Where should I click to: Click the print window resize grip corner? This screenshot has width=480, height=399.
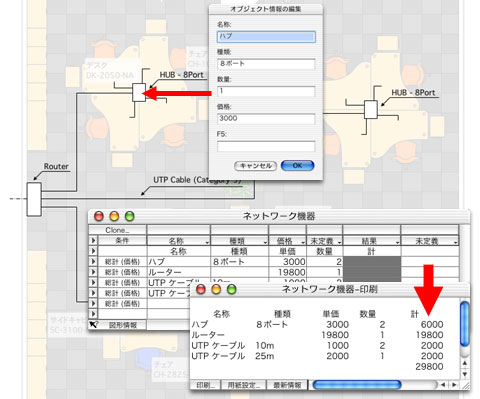(465, 385)
